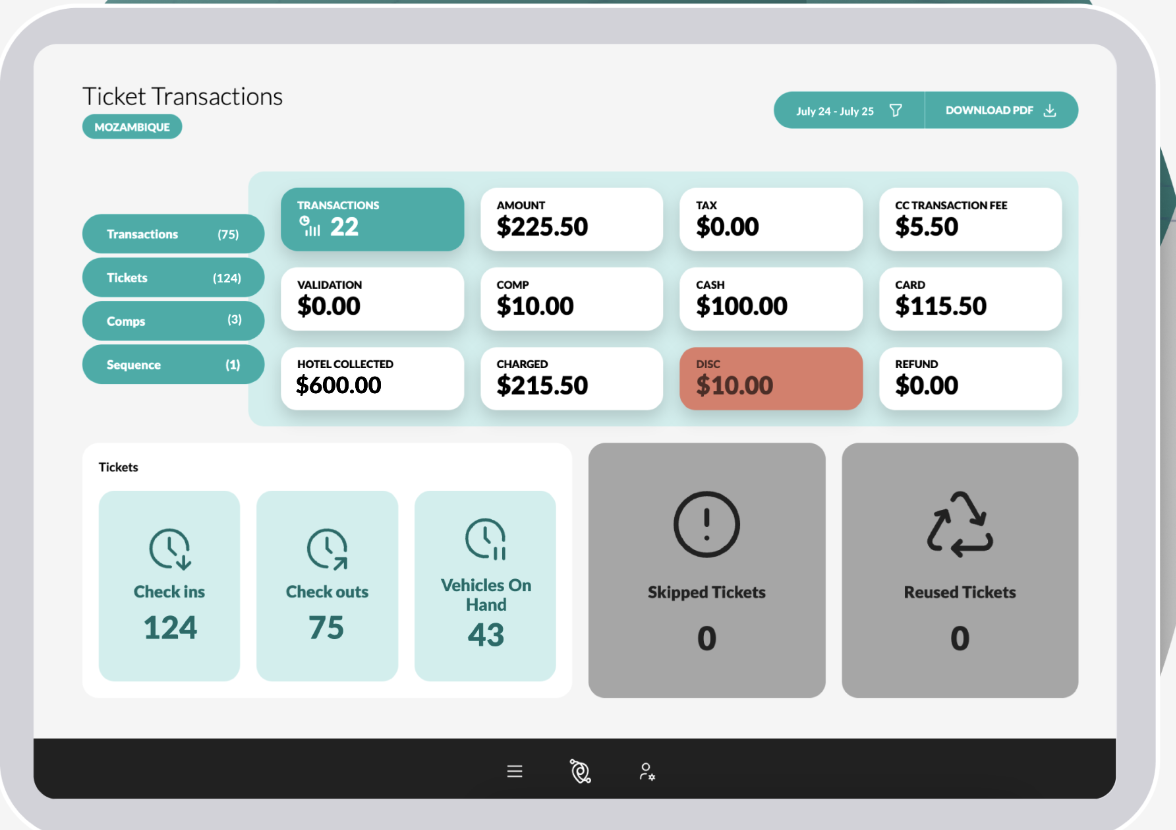Click the COMP $10.00 card
This screenshot has height=830, width=1176.
(572, 299)
